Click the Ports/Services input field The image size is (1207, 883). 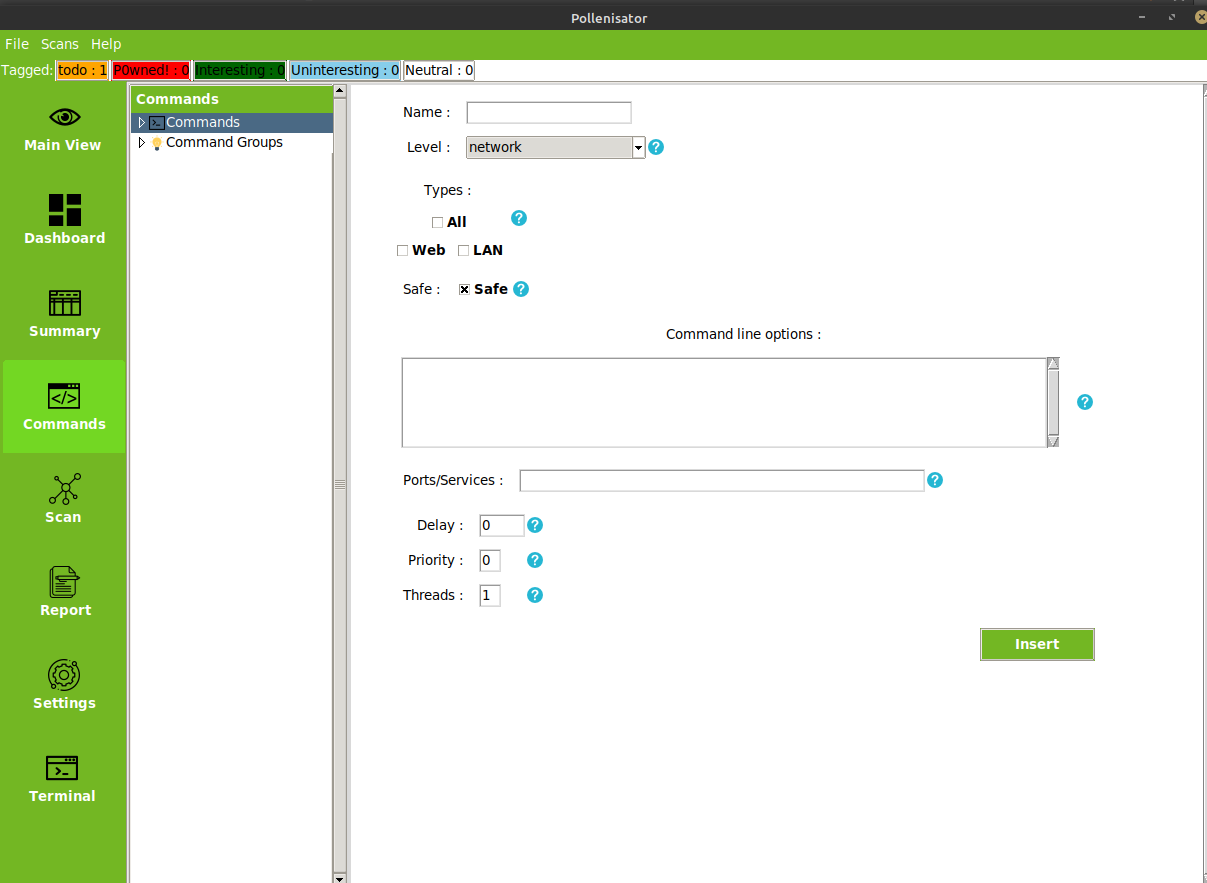722,481
